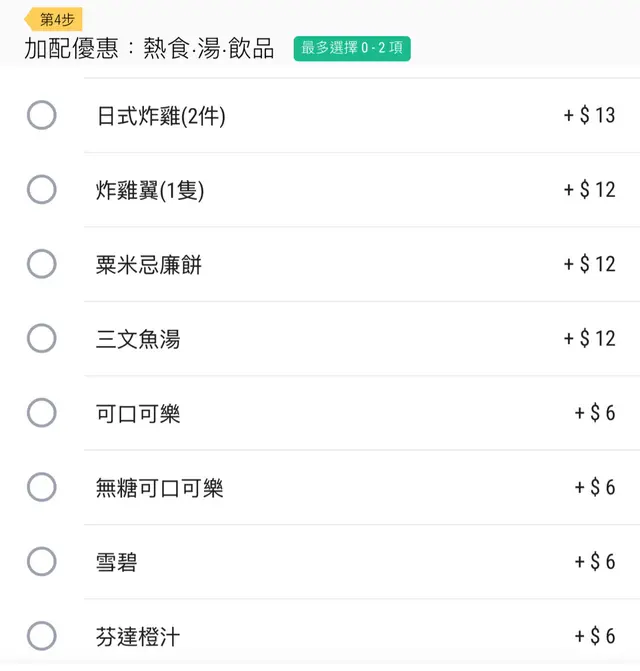640x671 pixels.
Task: Click the 第4步 step tag
Action: pyautogui.click(x=56, y=19)
